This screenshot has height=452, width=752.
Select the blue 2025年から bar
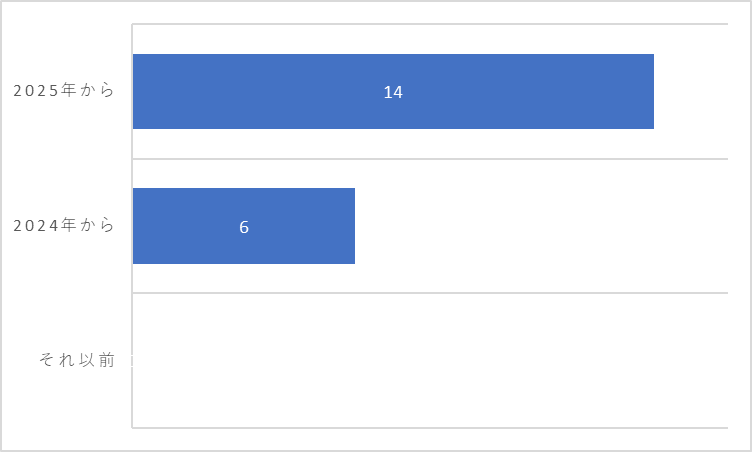point(393,91)
